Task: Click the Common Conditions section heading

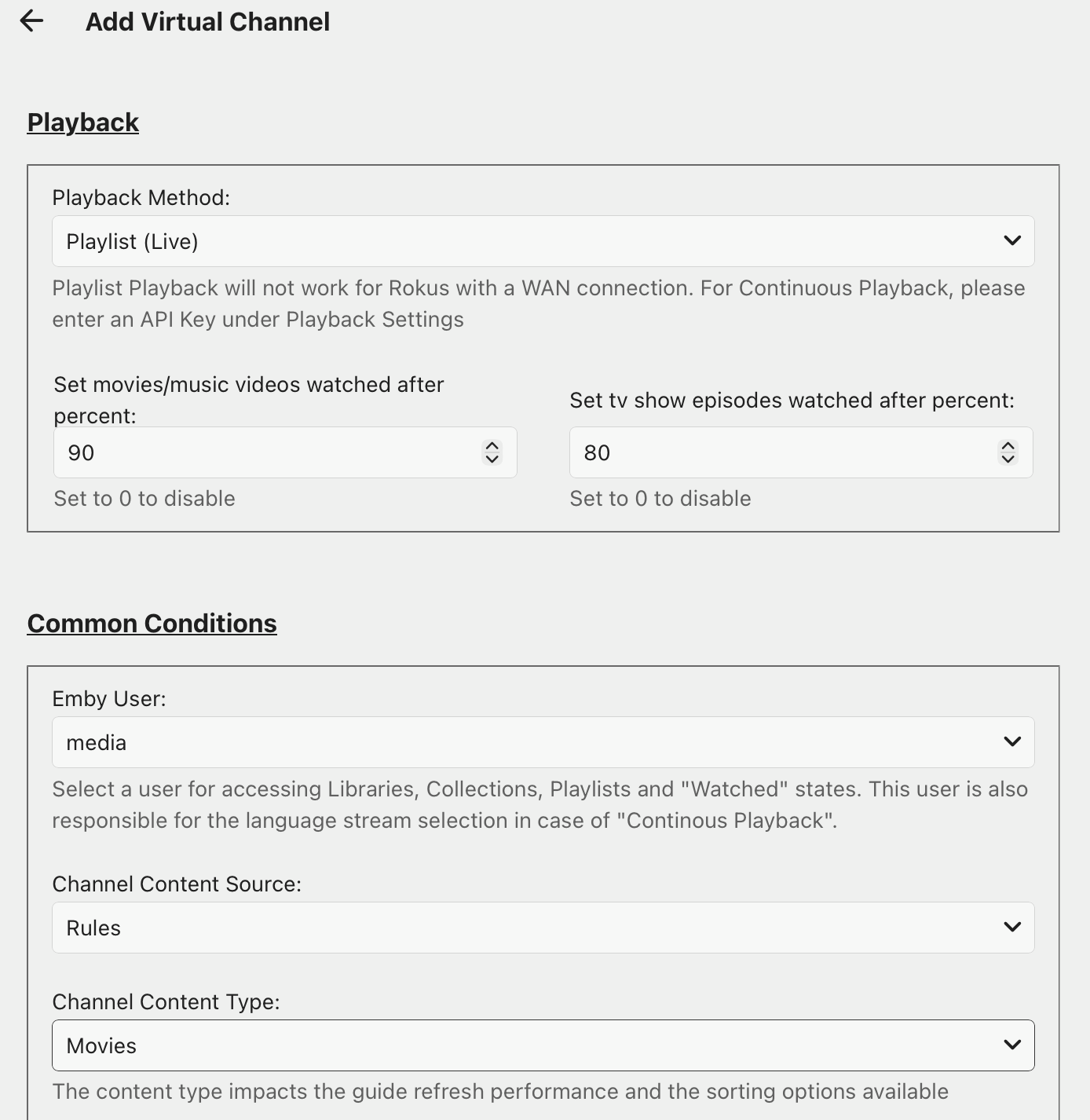Action: 152,624
